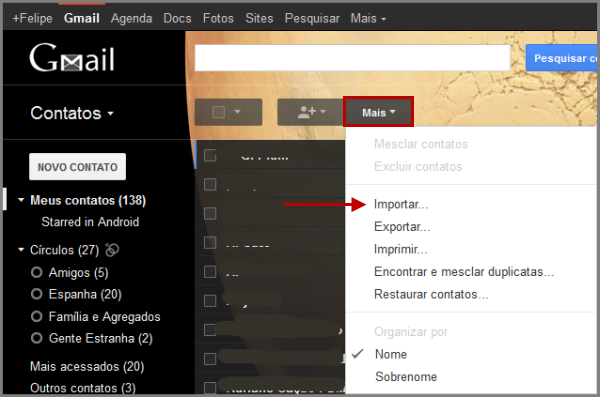Open the add-to-contacts person icon button
Screen dimensions: 600x397
point(310,112)
